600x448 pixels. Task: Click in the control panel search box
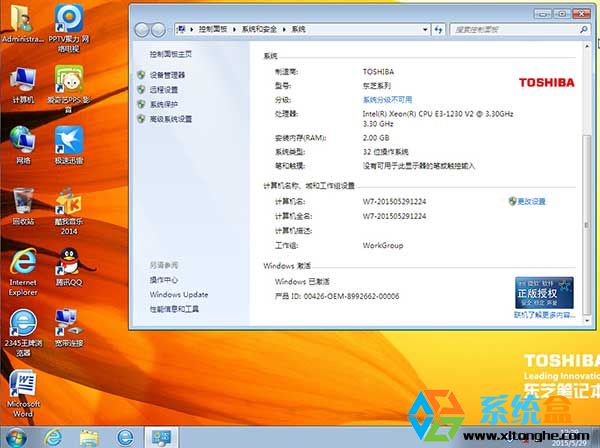(x=514, y=29)
